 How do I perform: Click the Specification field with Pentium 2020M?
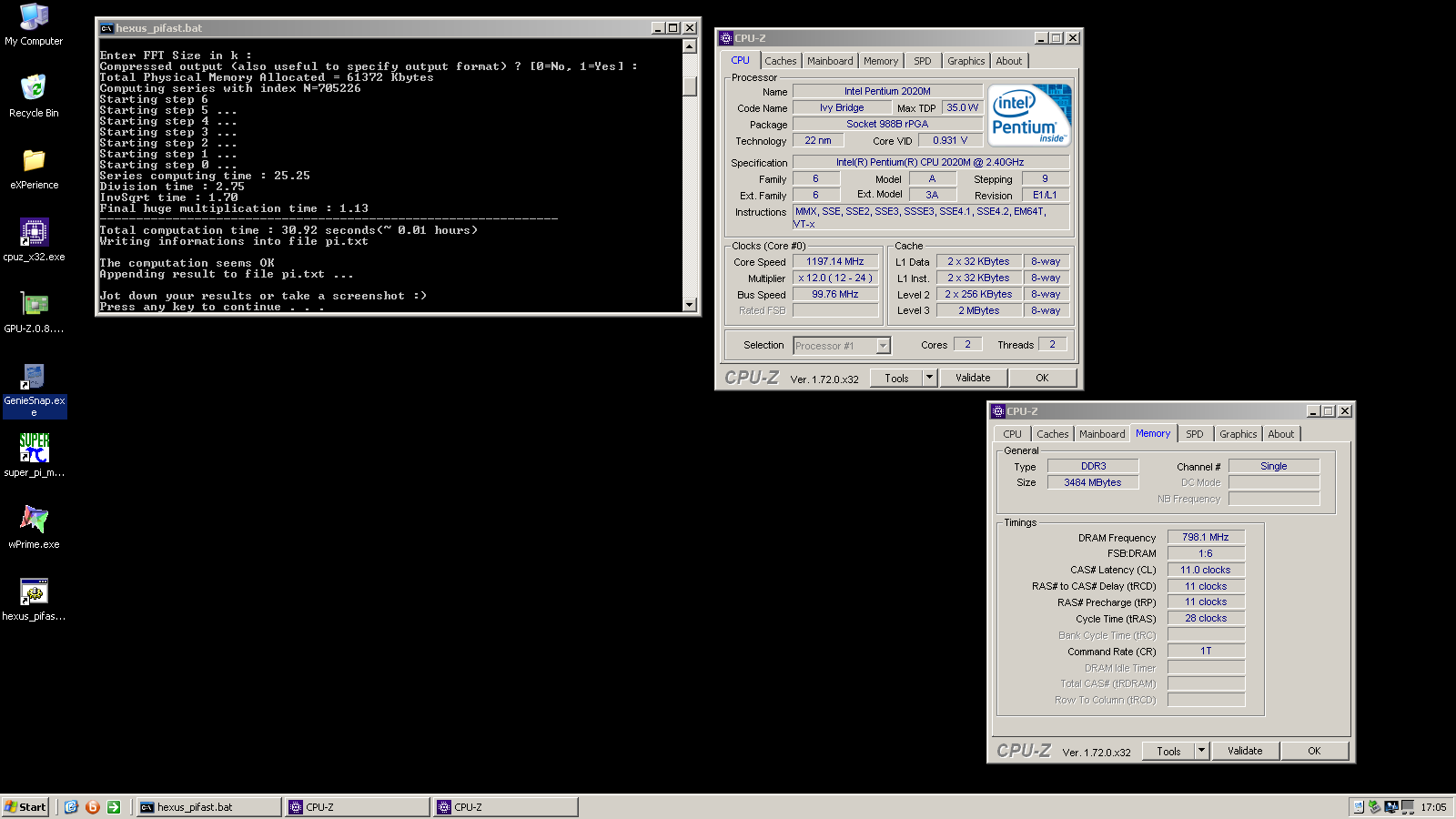point(930,163)
